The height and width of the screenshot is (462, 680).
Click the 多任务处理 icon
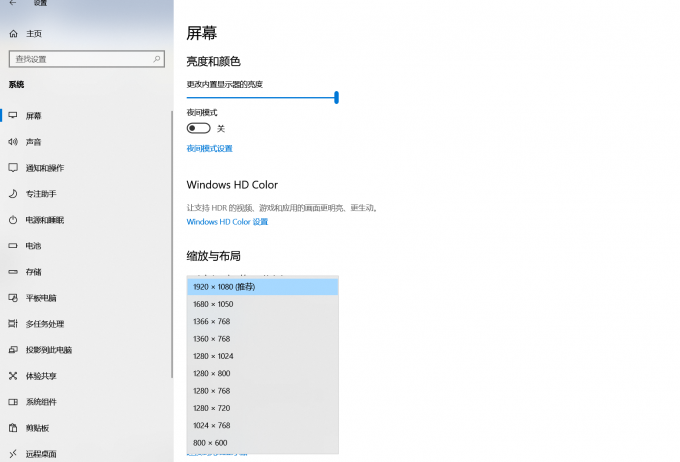pos(13,324)
